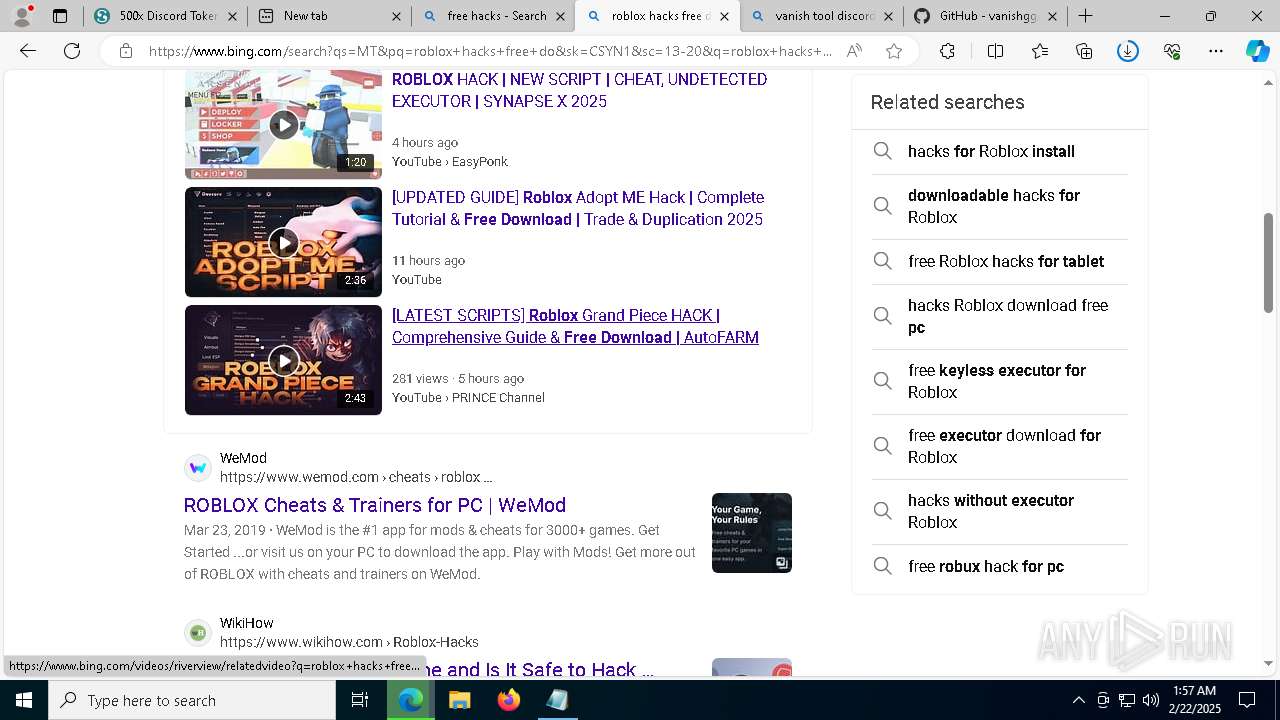Search related 'hacks Roblox download free pc'
This screenshot has height=720, width=1280.
tap(1000, 316)
